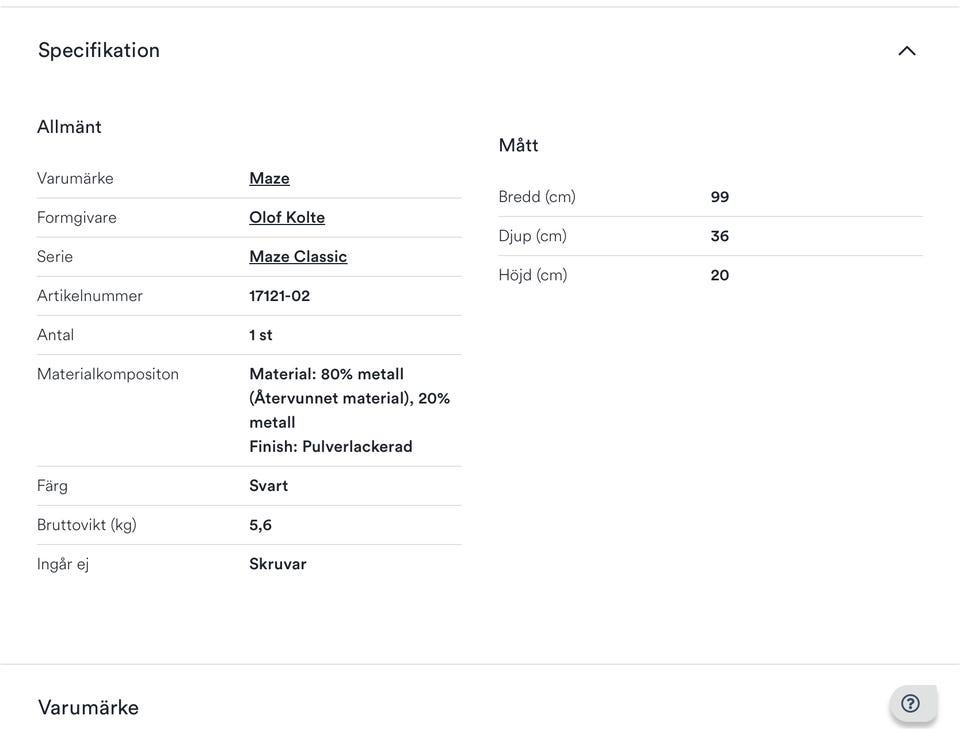Viewport: 960px width, 746px height.
Task: Click the Ingår ej value Skruvar
Action: pyautogui.click(x=278, y=563)
